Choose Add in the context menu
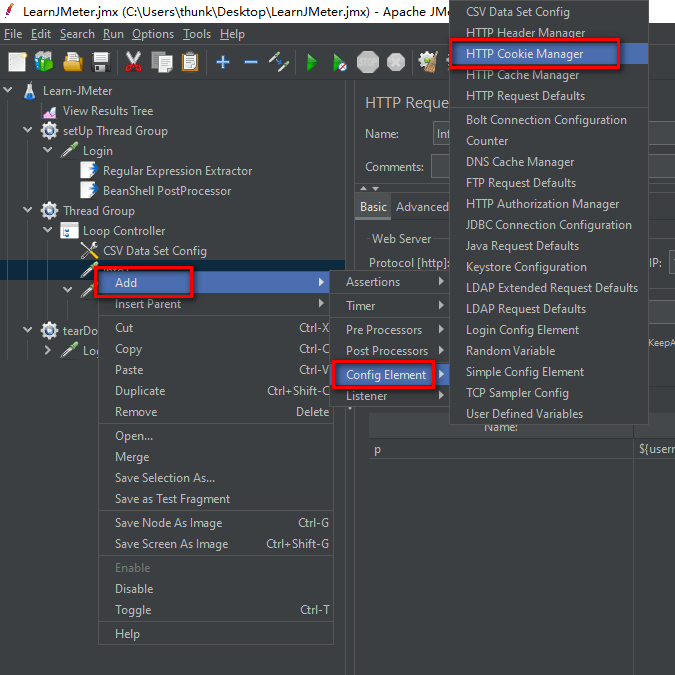The width and height of the screenshot is (675, 675). pyautogui.click(x=214, y=282)
